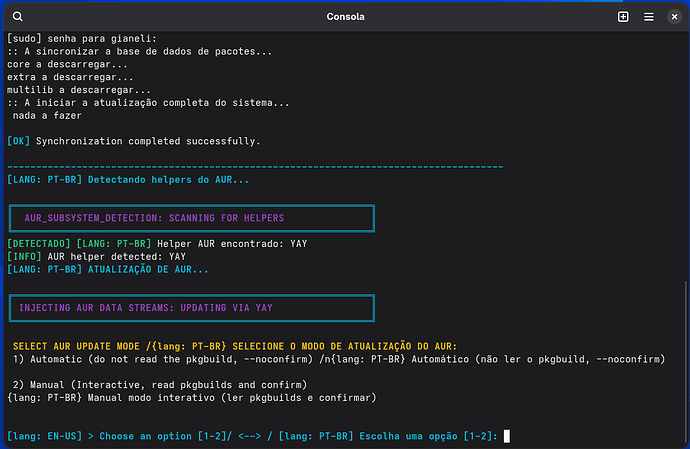Click the Consola title in the header bar

(x=345, y=17)
